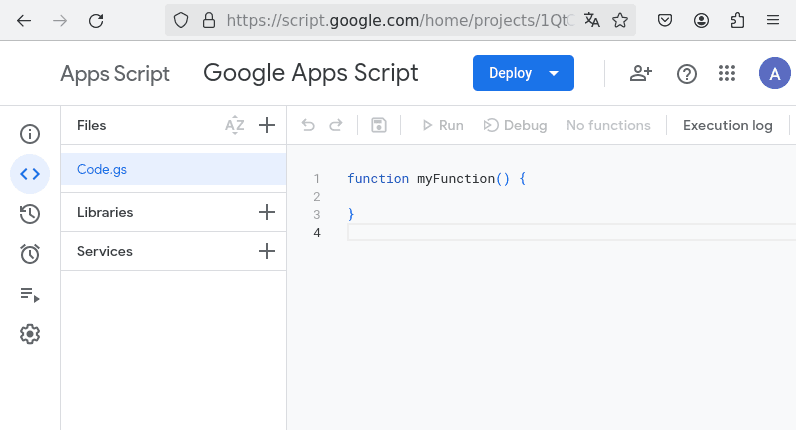Add a service using plus button

pyautogui.click(x=267, y=251)
